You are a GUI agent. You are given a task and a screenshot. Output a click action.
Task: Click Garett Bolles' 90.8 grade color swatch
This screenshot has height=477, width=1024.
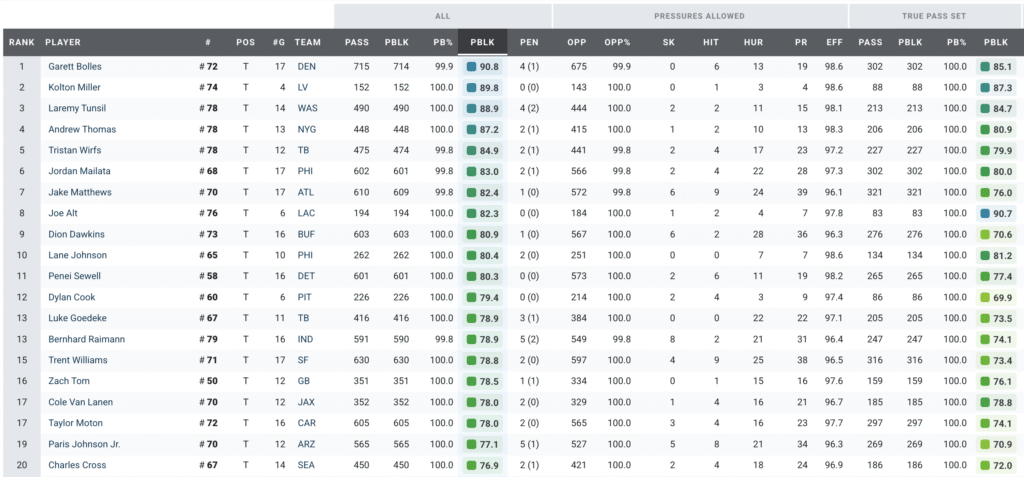point(472,66)
